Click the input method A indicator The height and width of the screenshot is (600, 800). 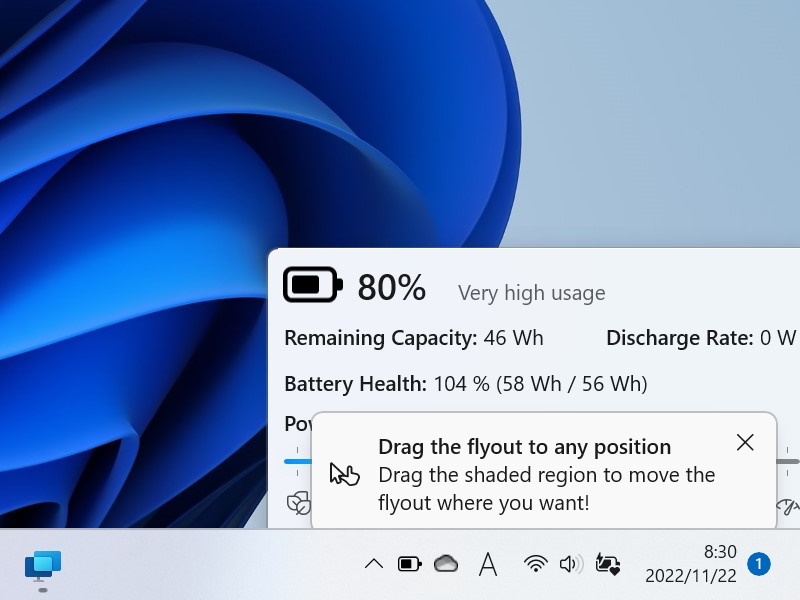click(488, 564)
